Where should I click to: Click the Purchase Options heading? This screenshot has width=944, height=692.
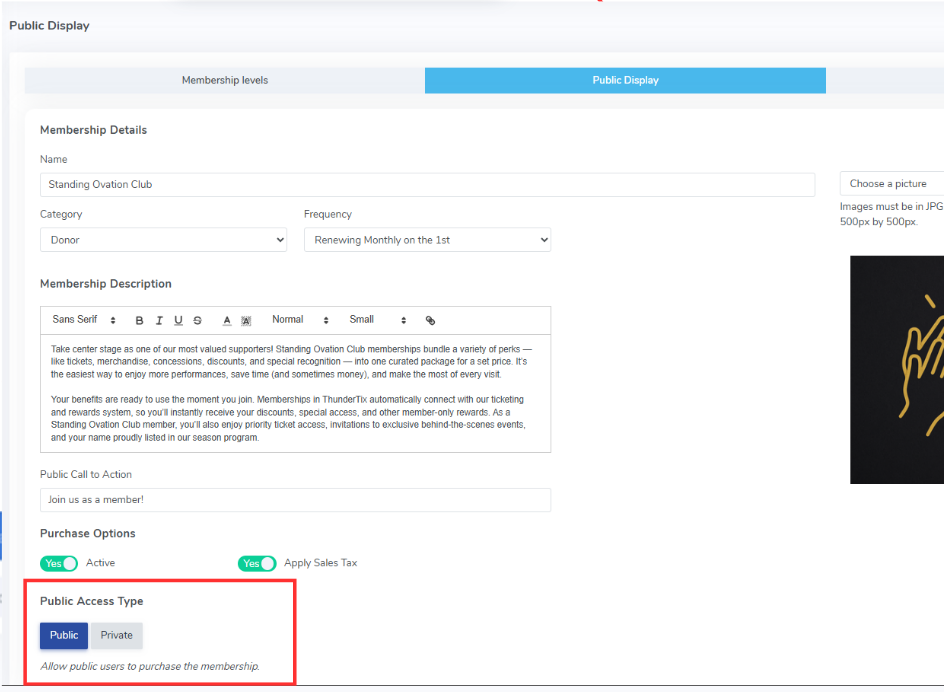coord(88,534)
